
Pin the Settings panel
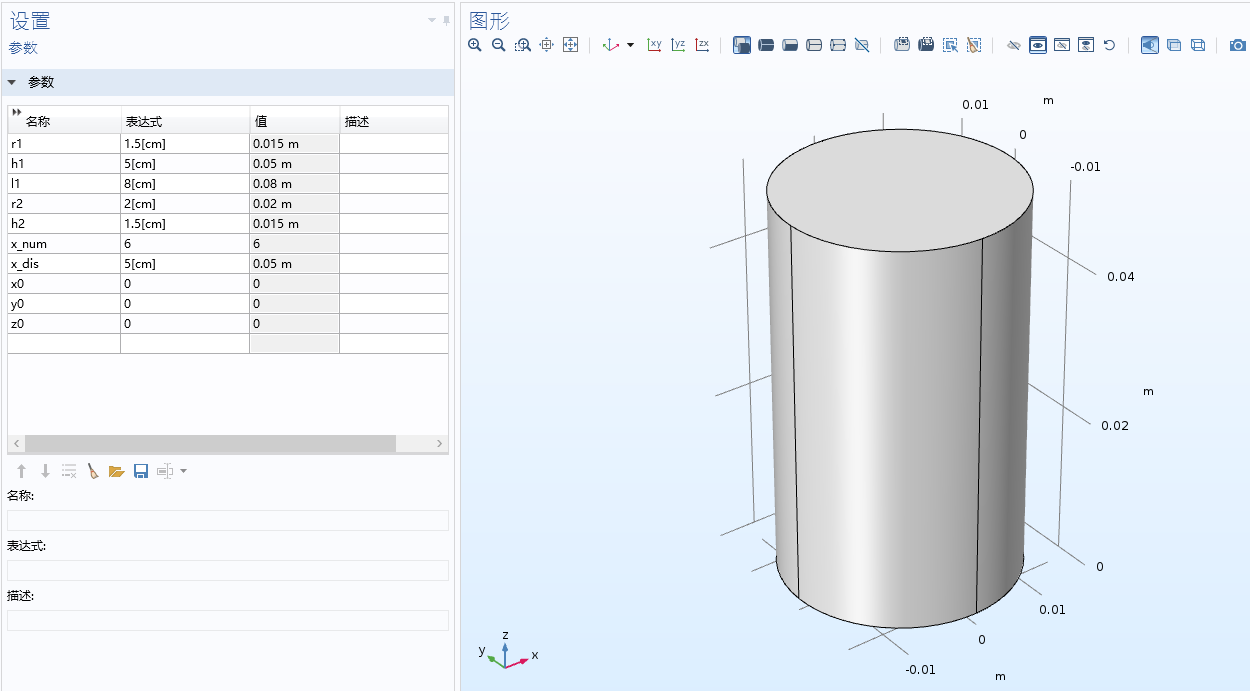[x=446, y=20]
